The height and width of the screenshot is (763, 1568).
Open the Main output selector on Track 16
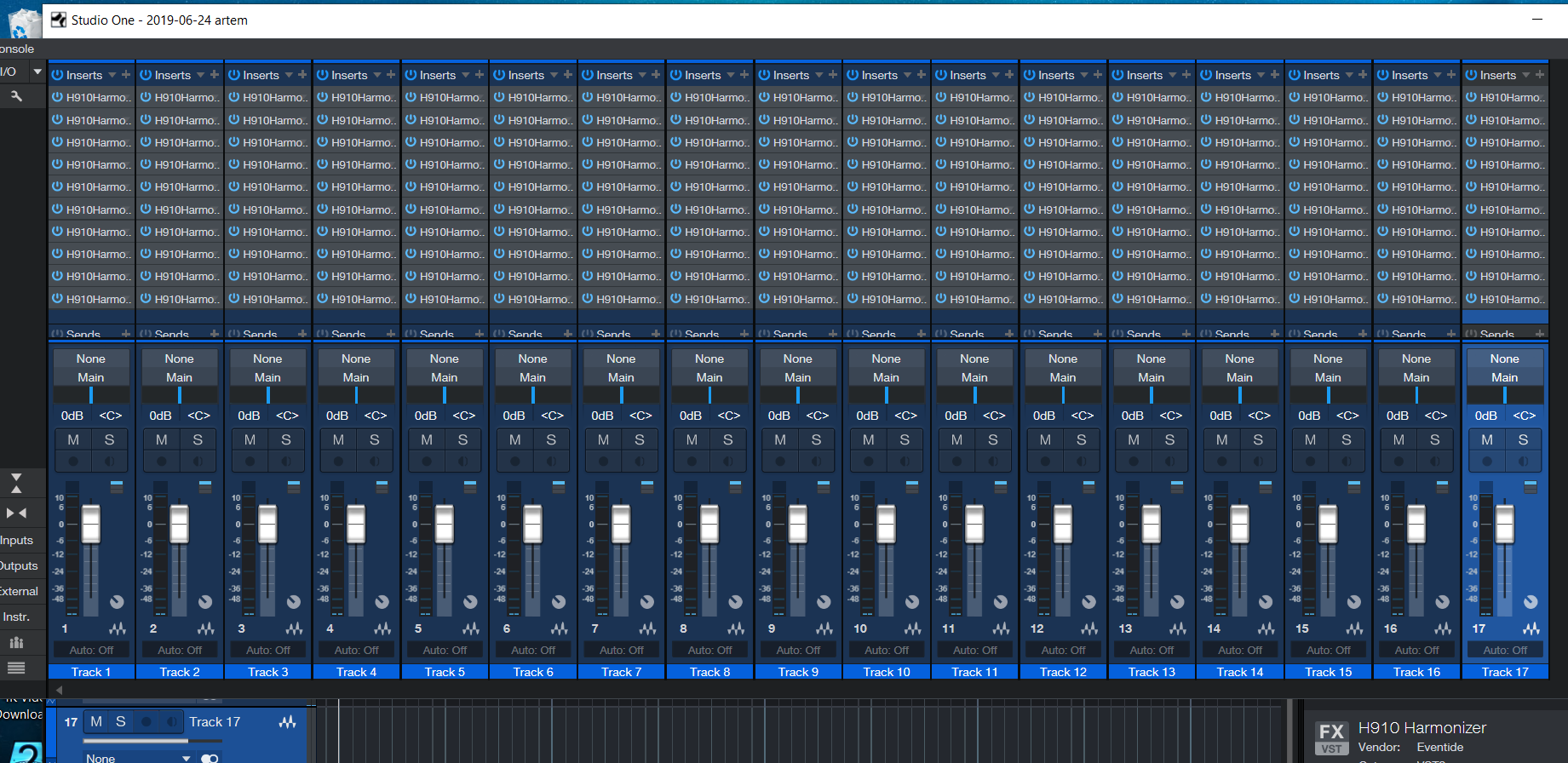point(1416,377)
